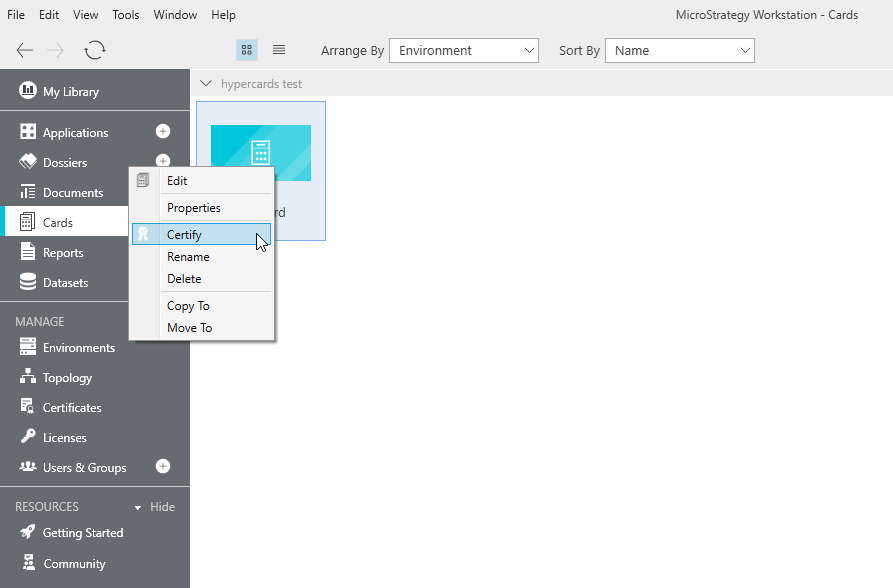Screen dimensions: 893x588
Task: Open the Arrange By Environment dropdown
Action: point(464,51)
